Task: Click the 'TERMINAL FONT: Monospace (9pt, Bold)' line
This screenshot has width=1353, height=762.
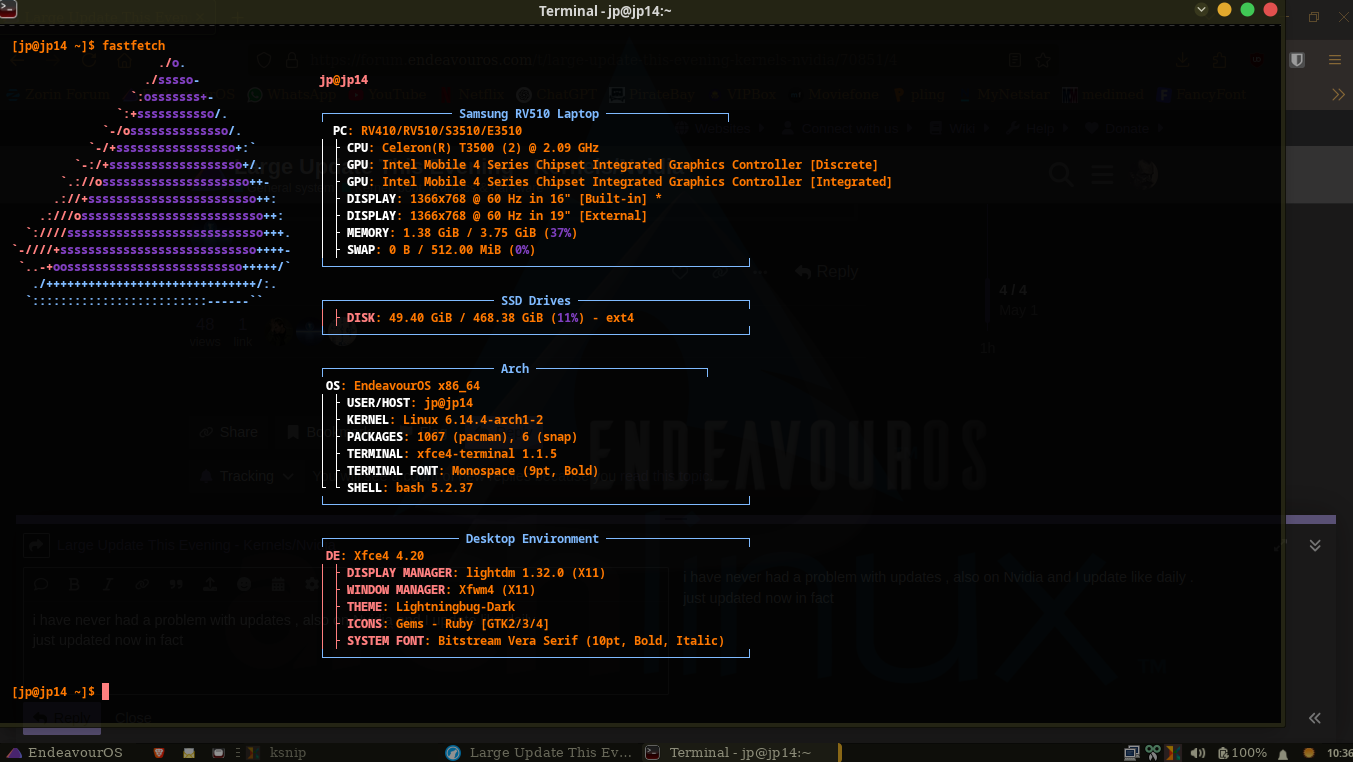Action: (473, 471)
